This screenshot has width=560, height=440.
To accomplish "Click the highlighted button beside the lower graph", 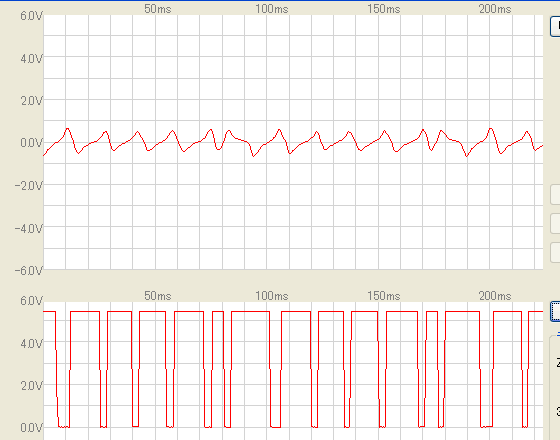I will pos(555,311).
